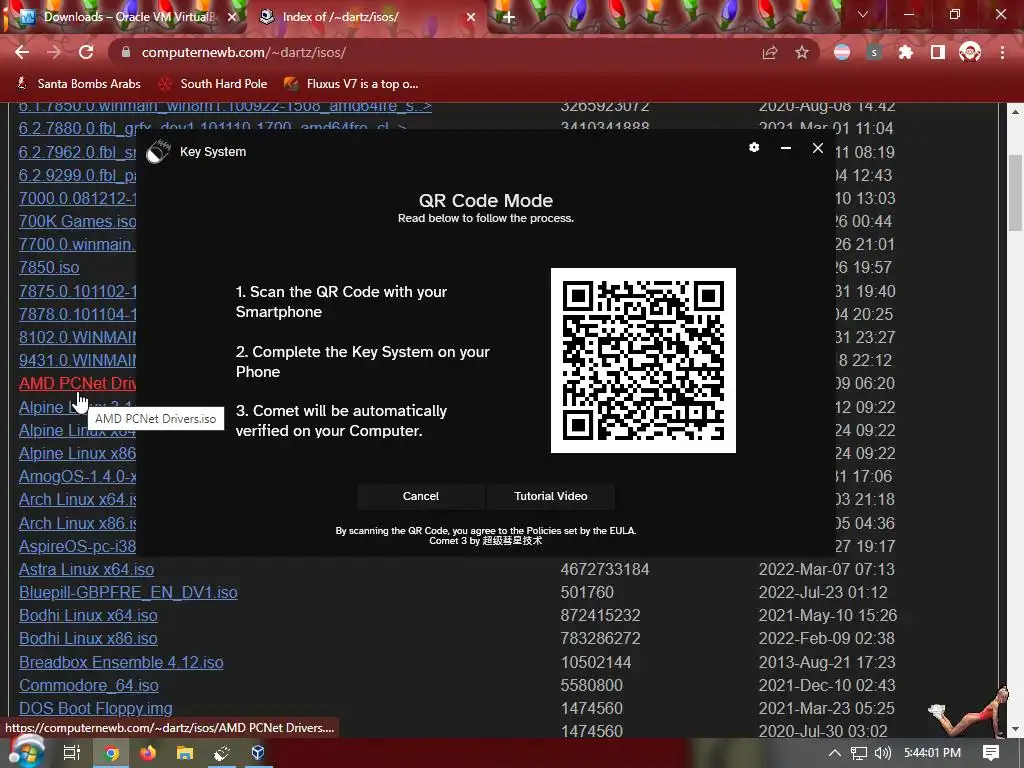This screenshot has height=768, width=1024.
Task: Open 7850.iso link
Action: (49, 268)
